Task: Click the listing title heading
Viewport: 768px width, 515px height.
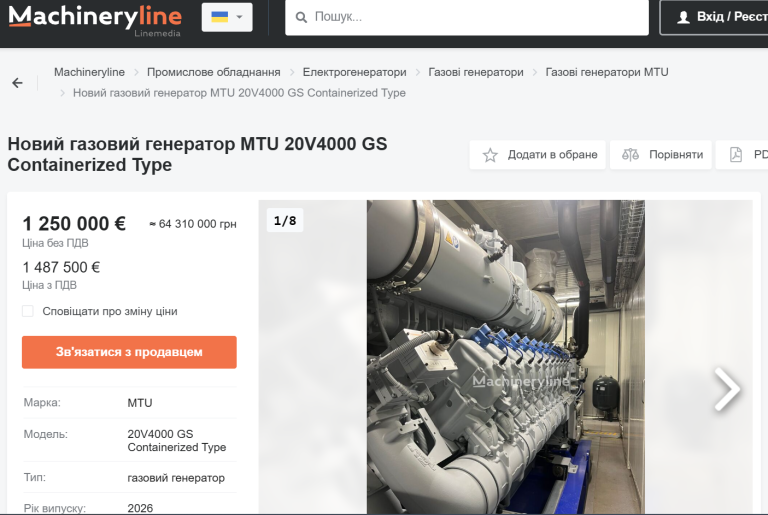Action: 197,154
